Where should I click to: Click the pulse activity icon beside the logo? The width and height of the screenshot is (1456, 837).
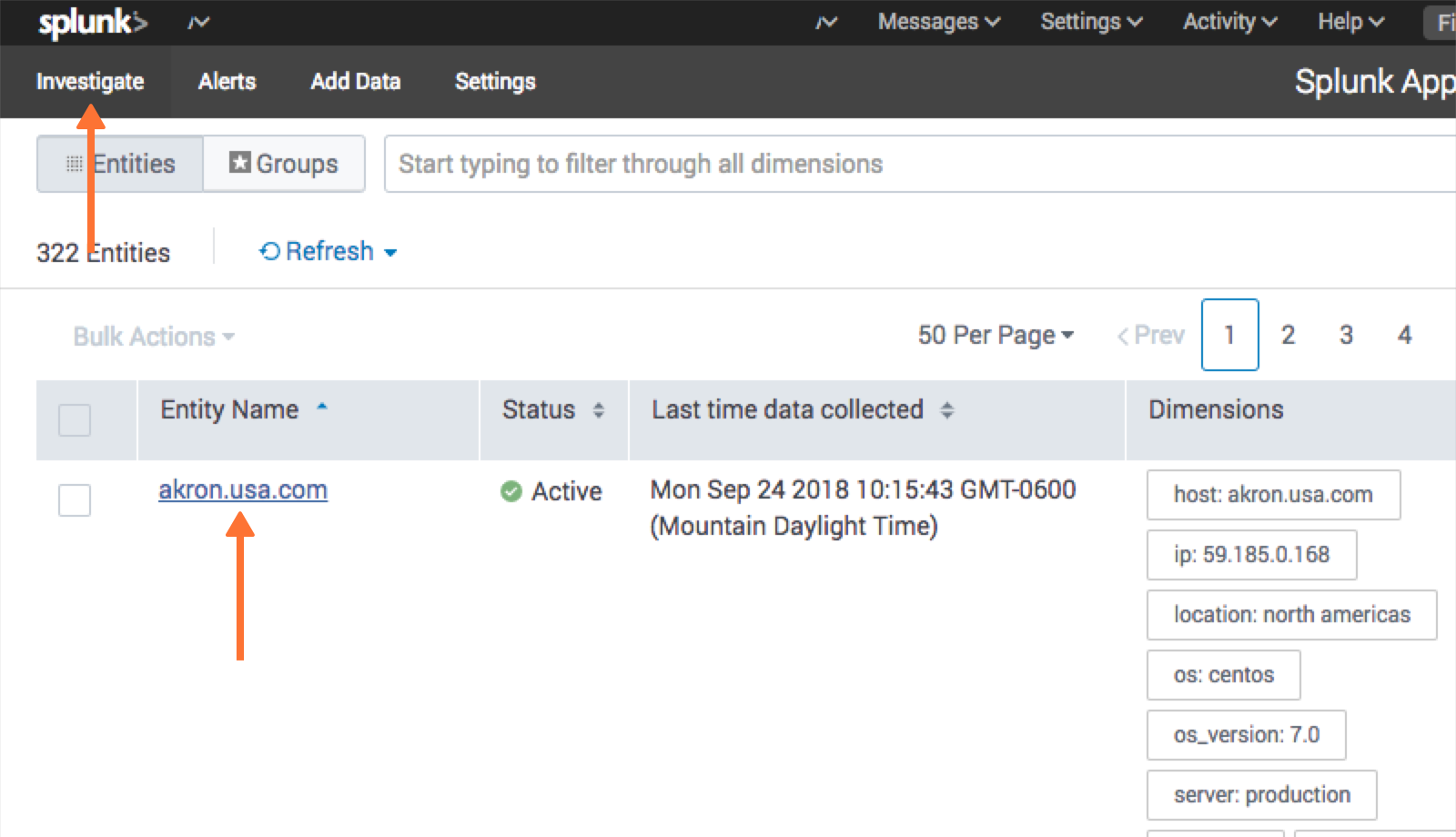click(x=198, y=22)
